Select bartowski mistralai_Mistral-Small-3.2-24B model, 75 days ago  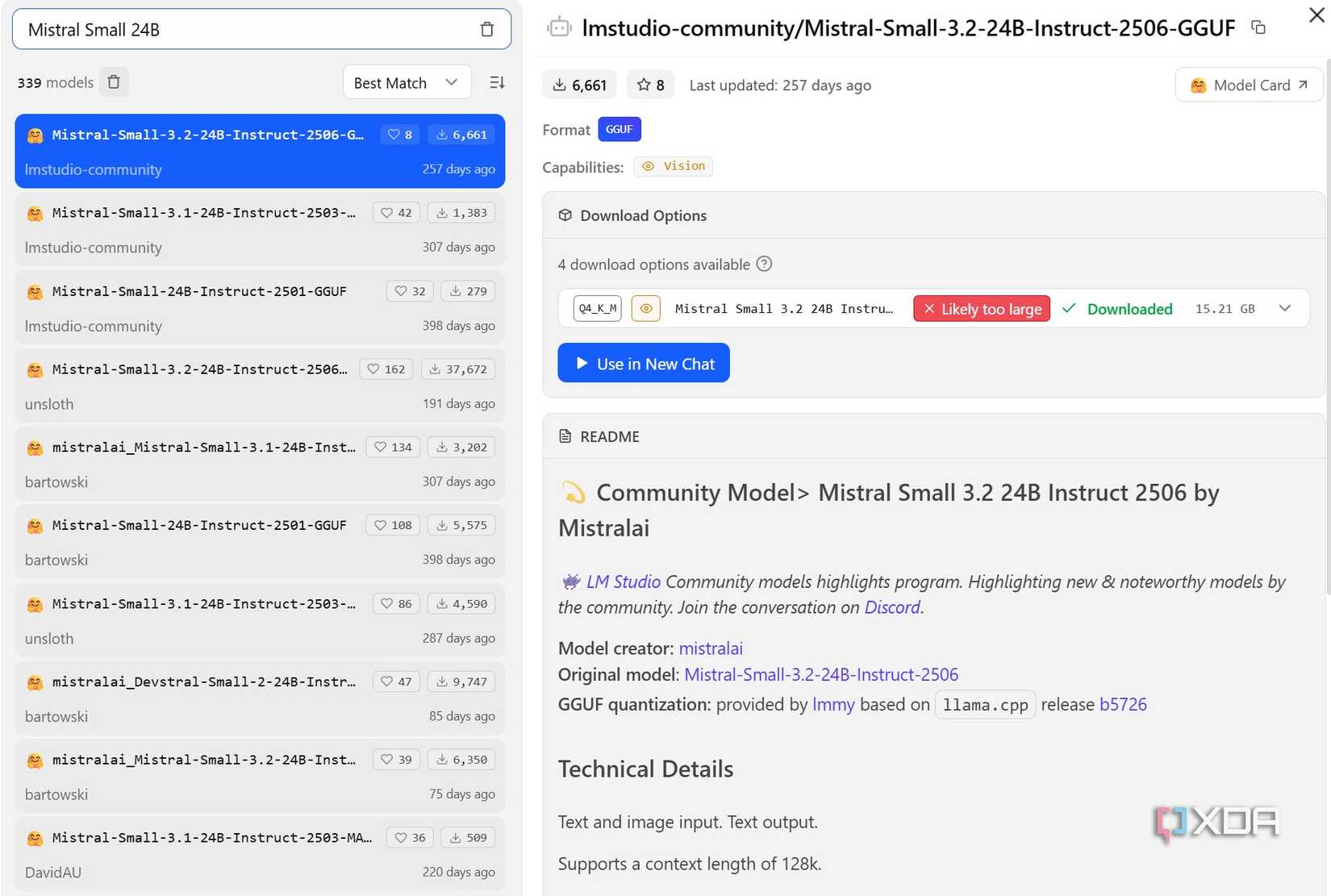pos(260,777)
